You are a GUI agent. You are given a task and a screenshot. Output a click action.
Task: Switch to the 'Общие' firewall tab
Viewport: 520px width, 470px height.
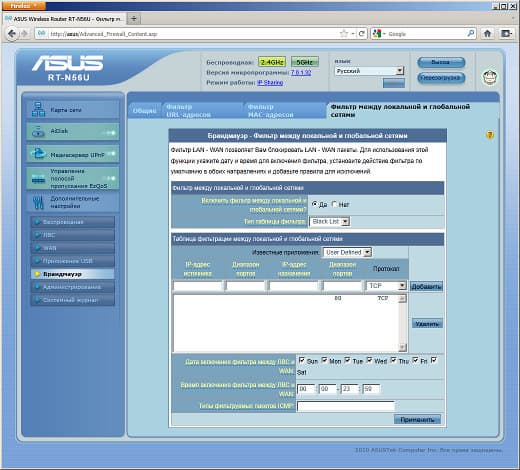[x=145, y=111]
